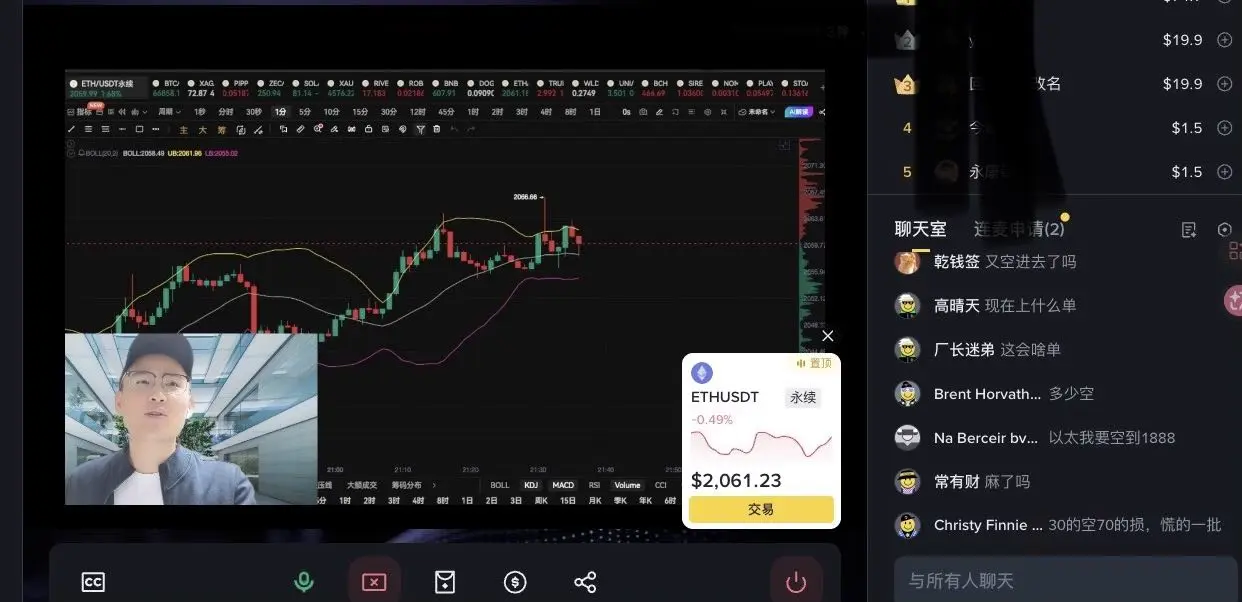The height and width of the screenshot is (602, 1242).
Task: Click the 置顶 pin label on the card
Action: click(814, 364)
